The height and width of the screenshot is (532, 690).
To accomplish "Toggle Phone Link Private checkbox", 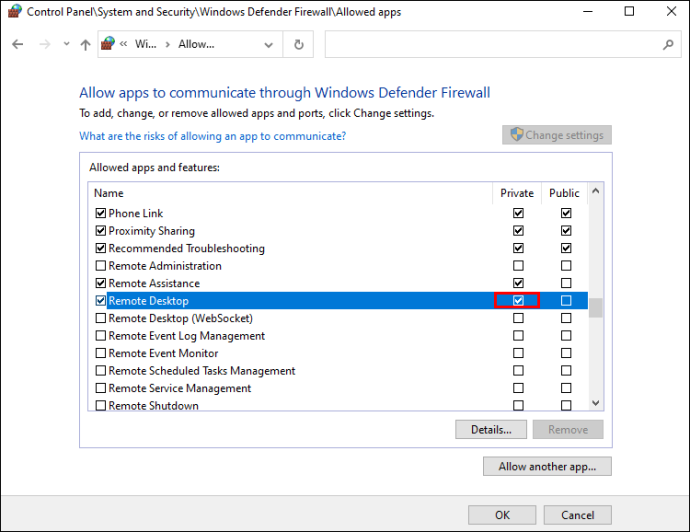I will point(518,213).
